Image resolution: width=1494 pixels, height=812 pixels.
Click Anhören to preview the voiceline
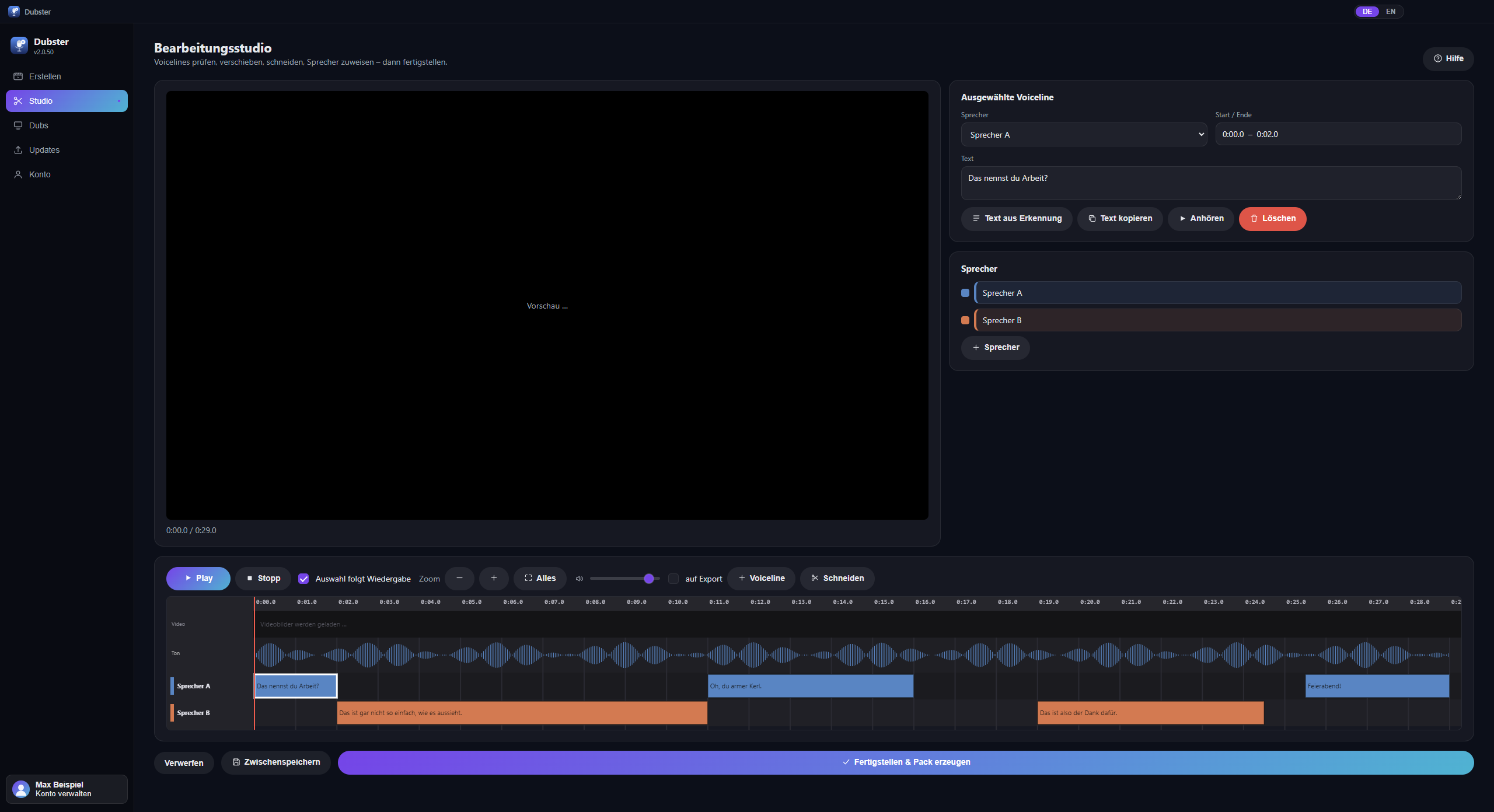(1201, 219)
